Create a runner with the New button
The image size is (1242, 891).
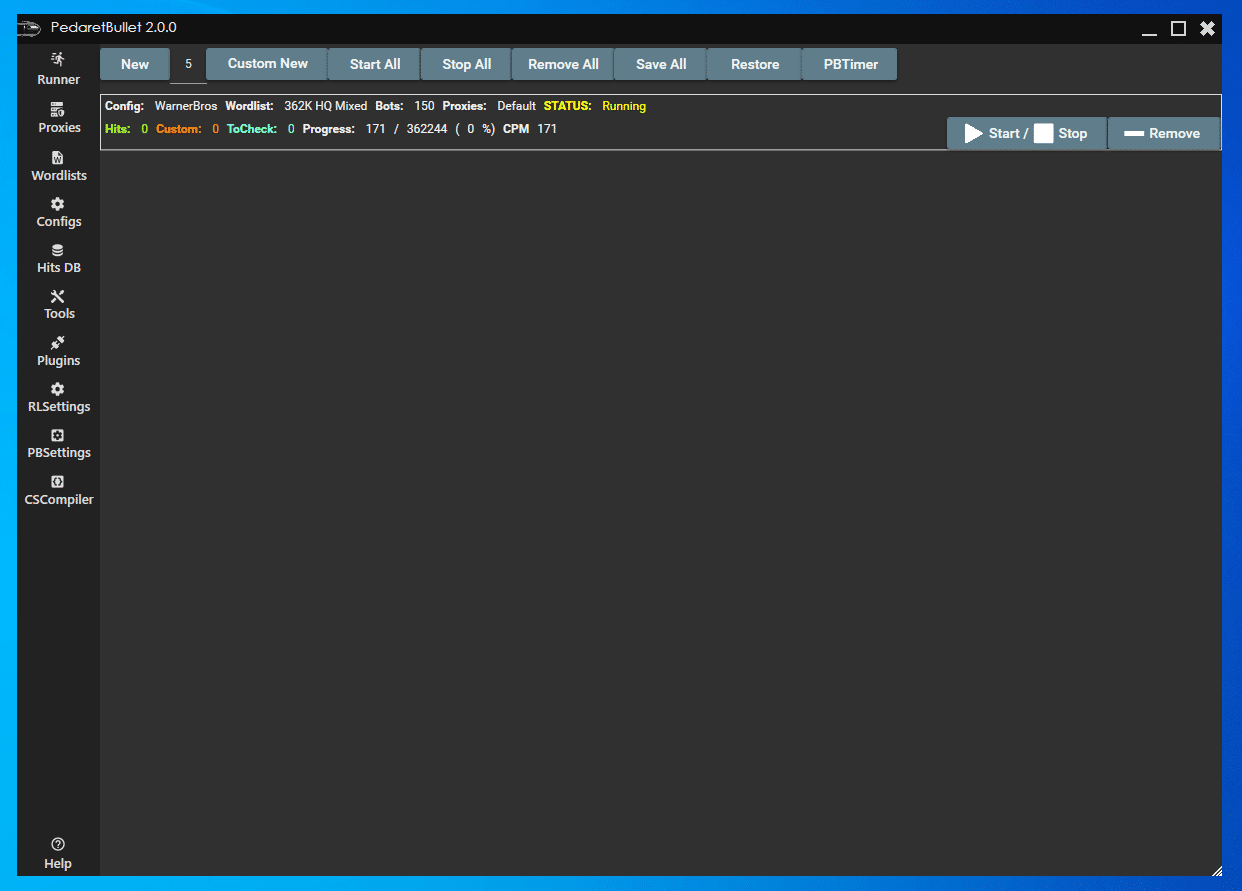pyautogui.click(x=135, y=64)
